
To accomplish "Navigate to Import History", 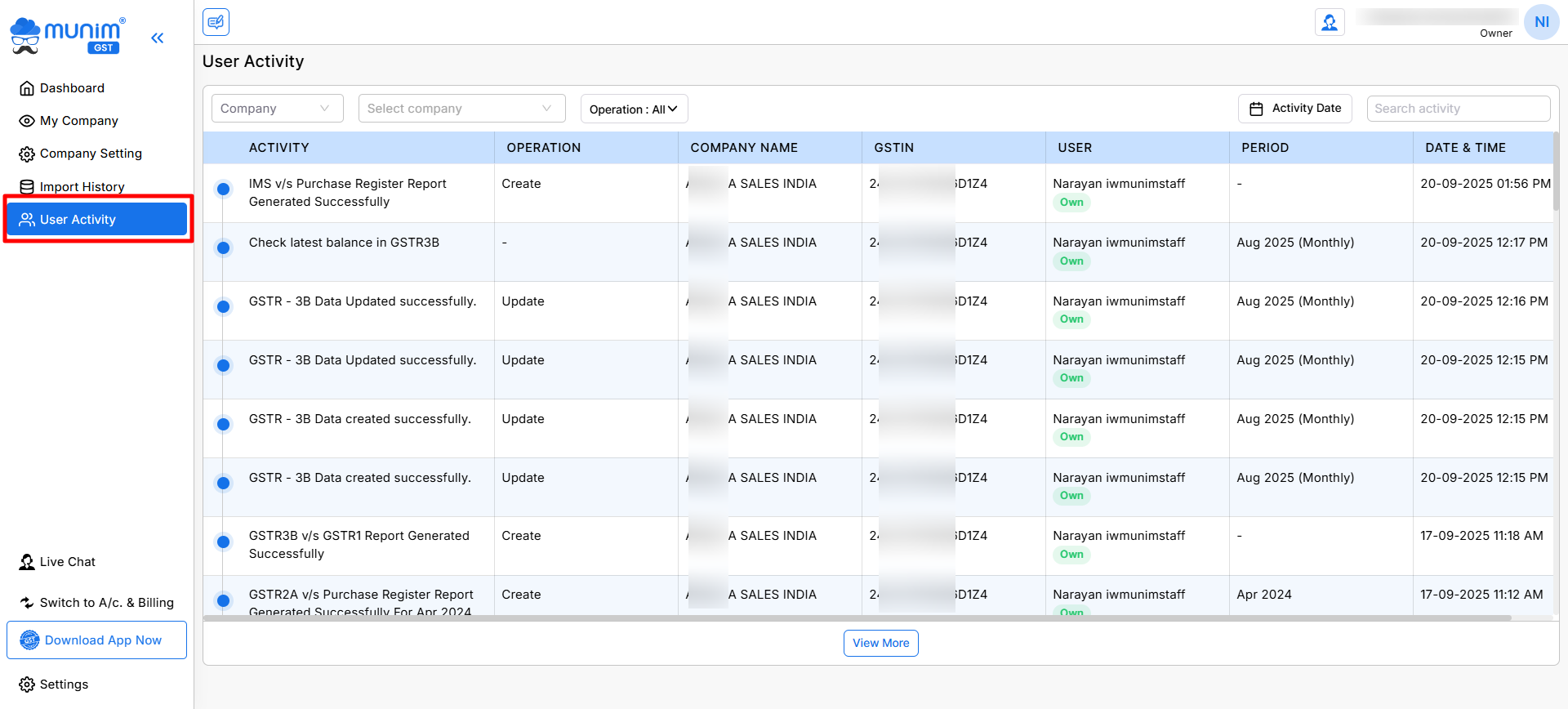I will coord(82,187).
